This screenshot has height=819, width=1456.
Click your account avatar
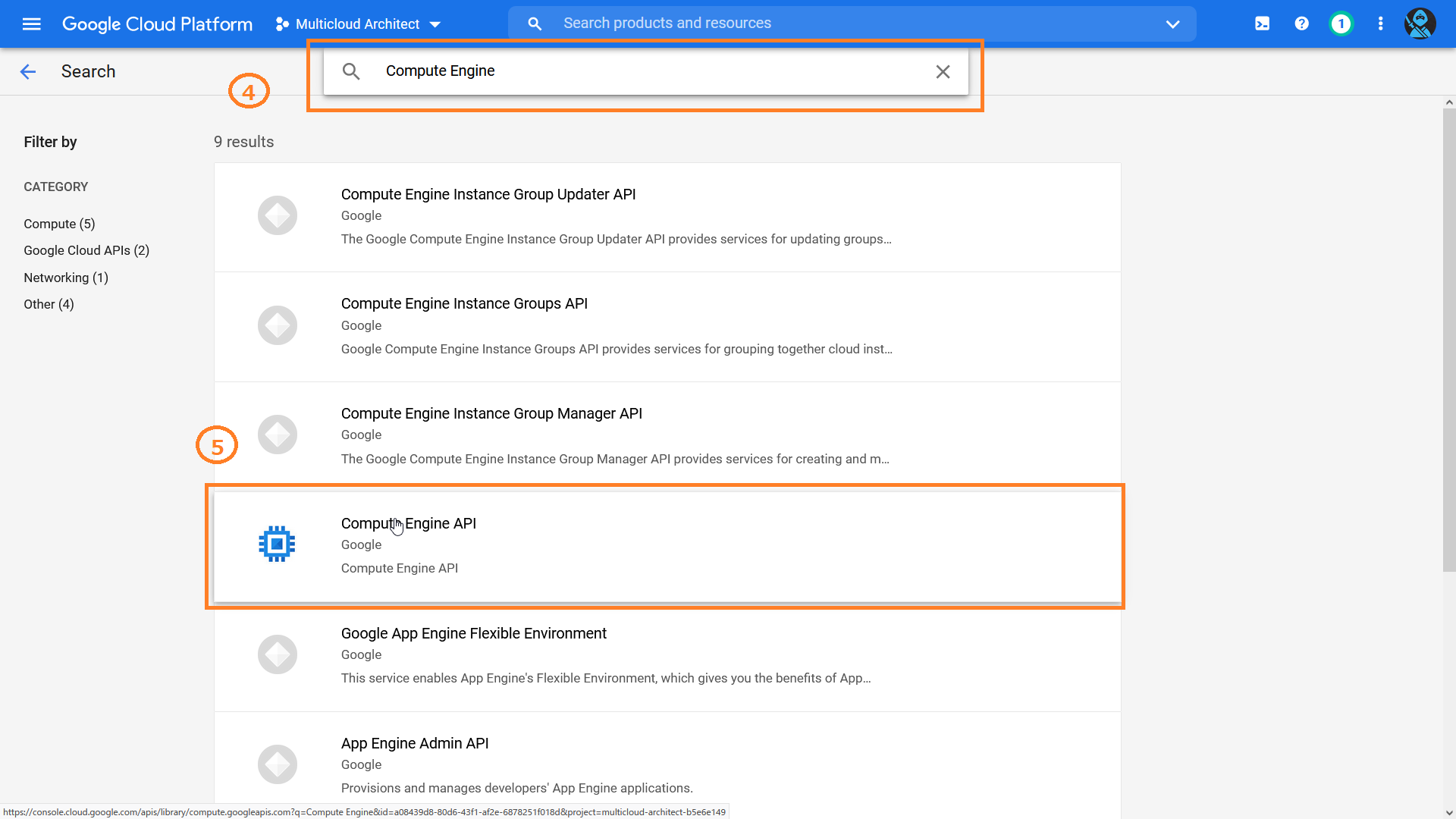[1420, 24]
